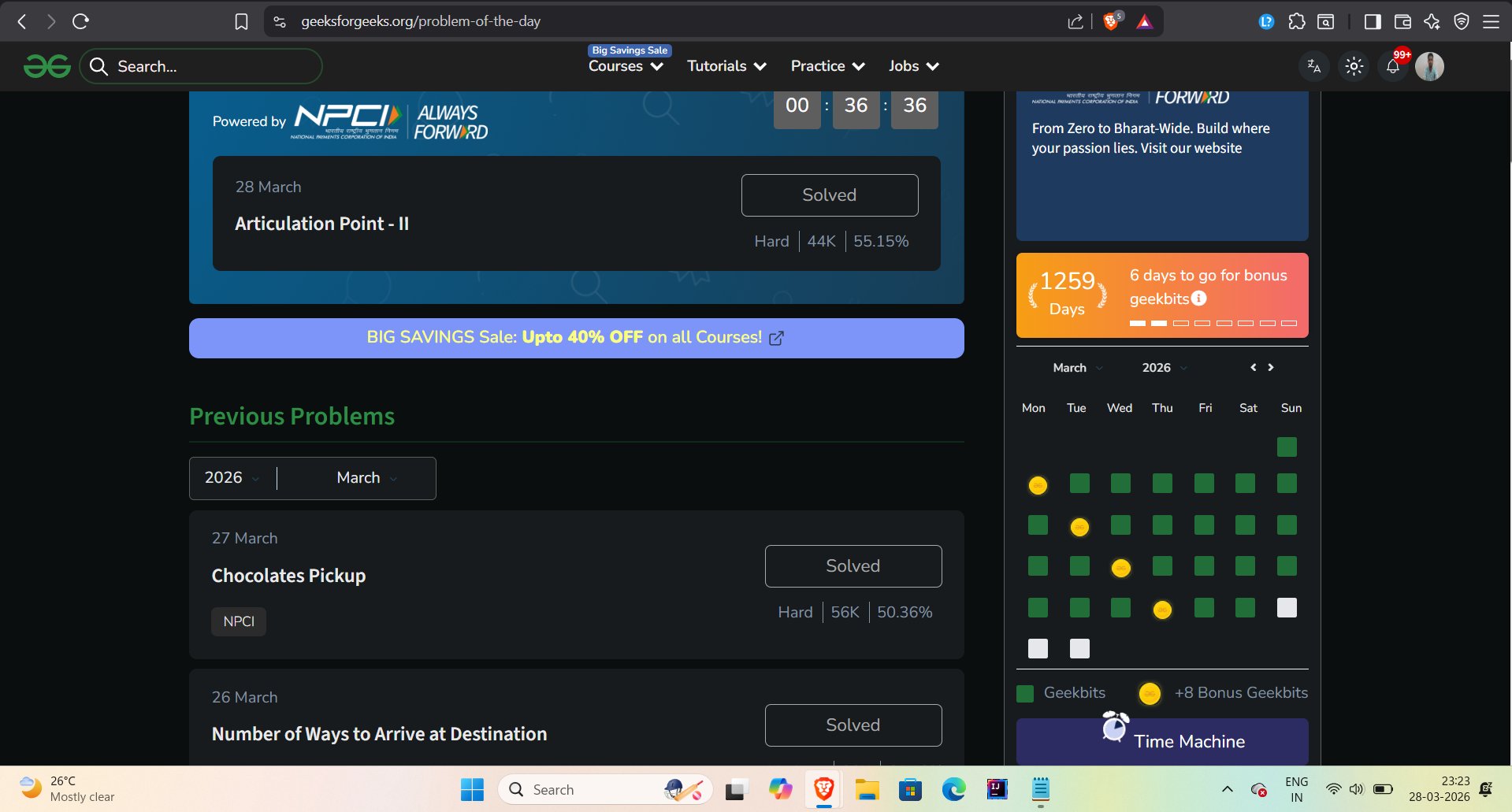Click the bonus coin in the calendar's Monday column
1512x812 pixels.
click(1038, 485)
